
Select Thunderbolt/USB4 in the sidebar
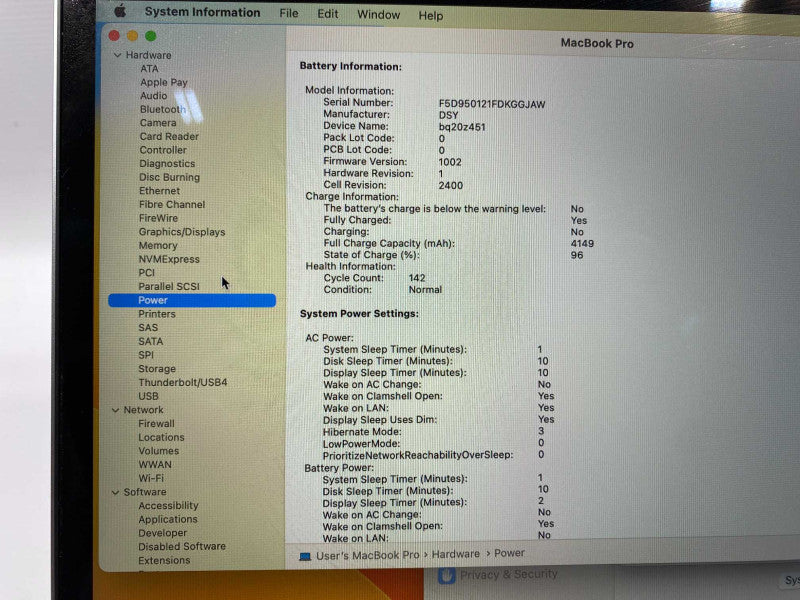(x=183, y=383)
